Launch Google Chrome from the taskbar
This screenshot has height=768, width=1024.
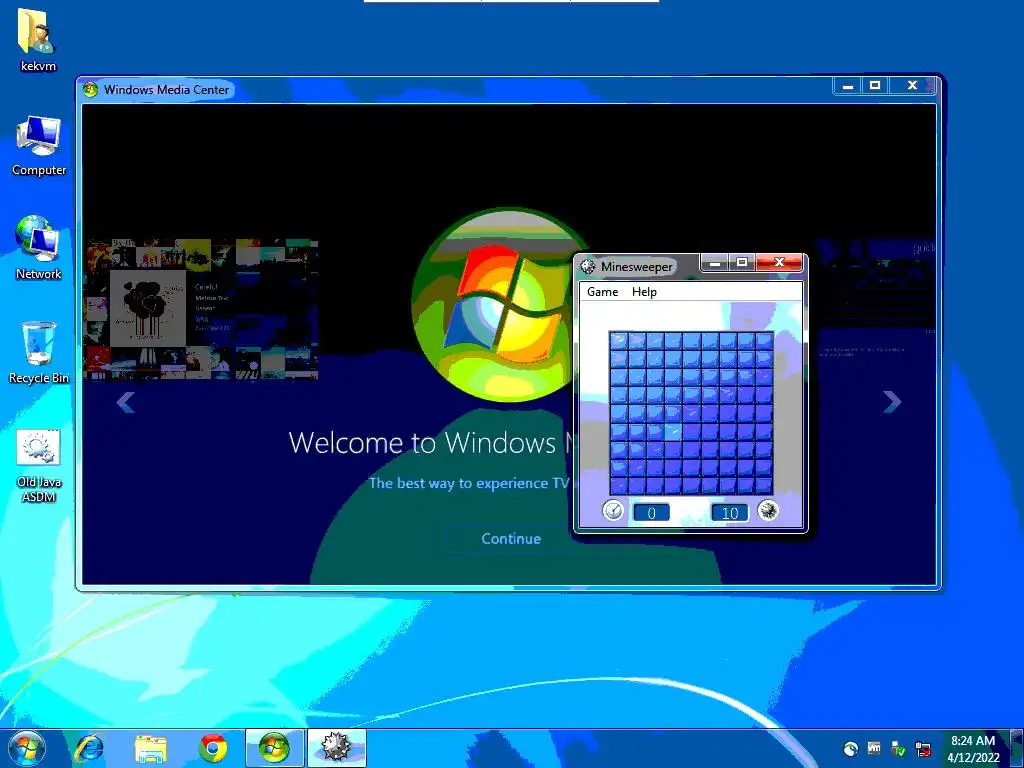pyautogui.click(x=213, y=748)
